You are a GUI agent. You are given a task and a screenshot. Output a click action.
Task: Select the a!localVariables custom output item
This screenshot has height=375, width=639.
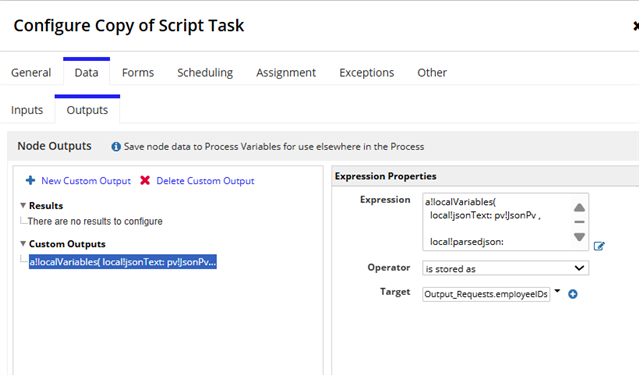tap(123, 262)
